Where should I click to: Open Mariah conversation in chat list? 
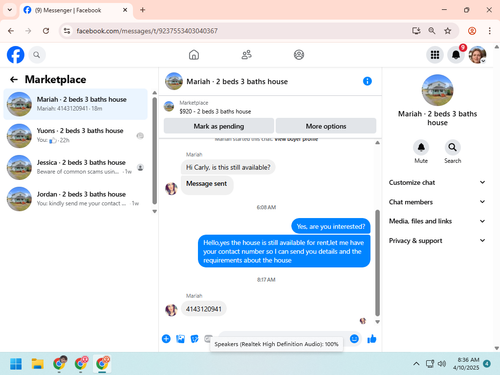click(76, 104)
